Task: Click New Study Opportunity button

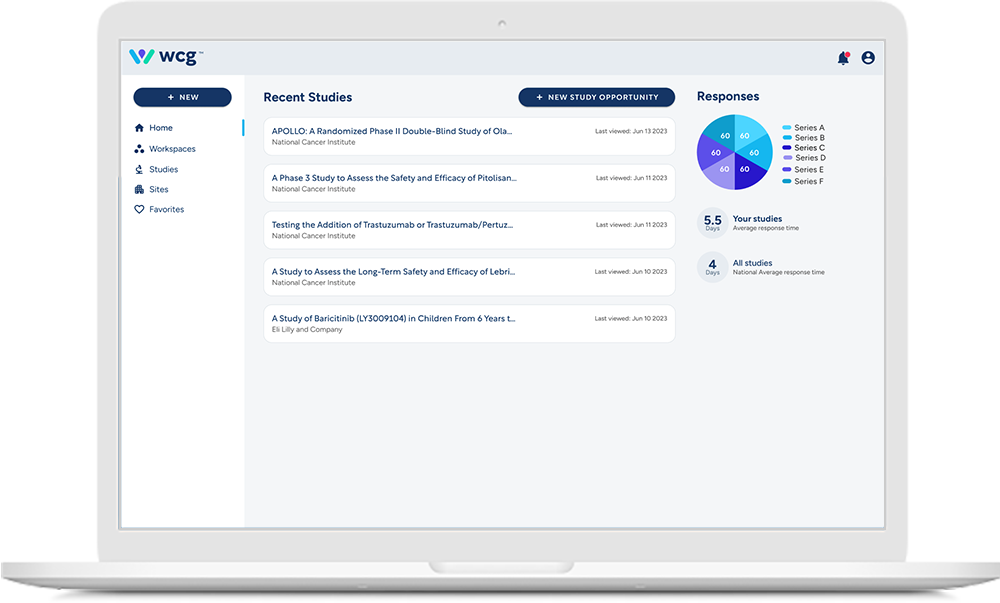Action: [596, 97]
